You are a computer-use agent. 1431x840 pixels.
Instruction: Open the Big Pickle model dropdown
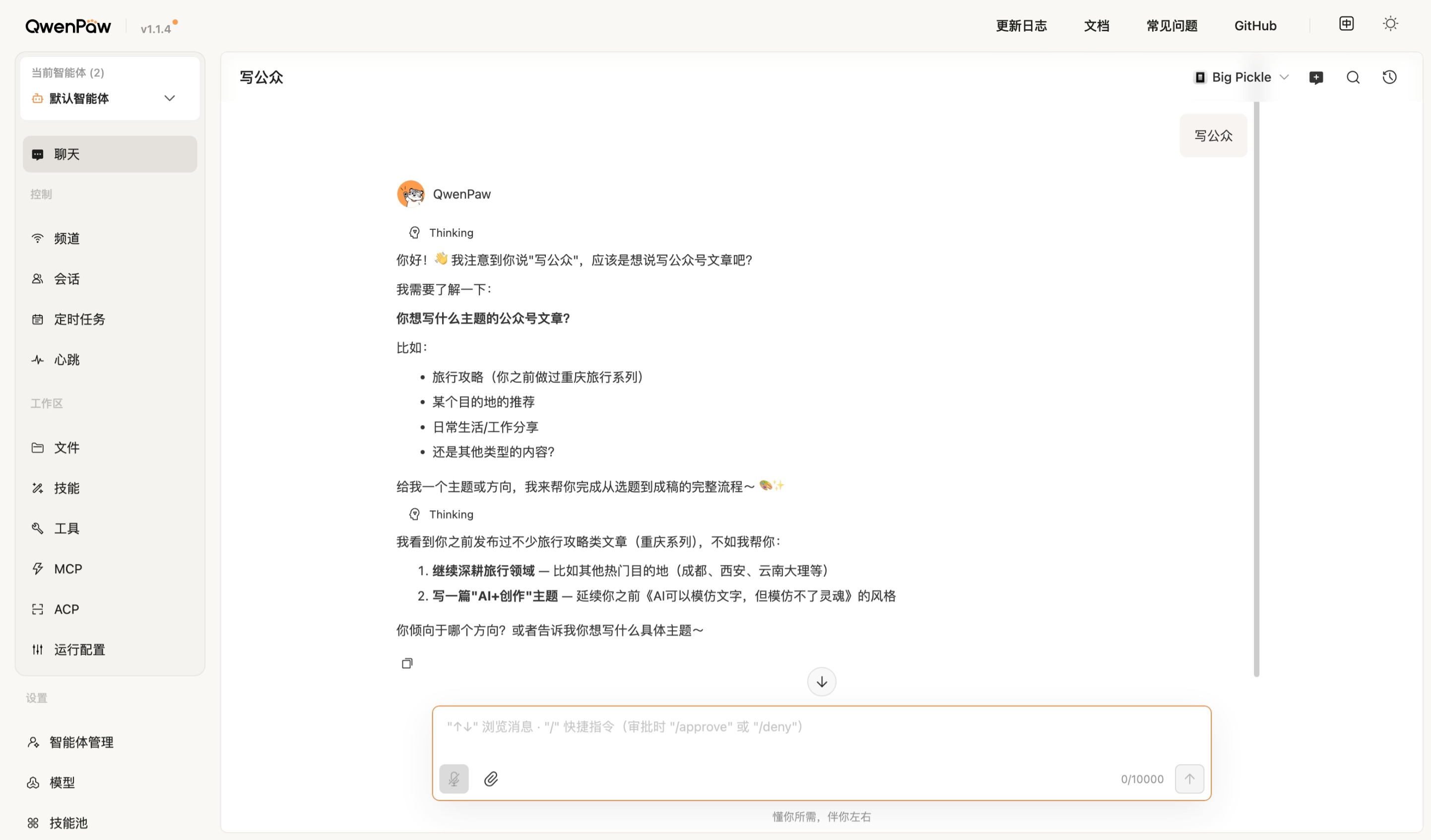[x=1241, y=77]
